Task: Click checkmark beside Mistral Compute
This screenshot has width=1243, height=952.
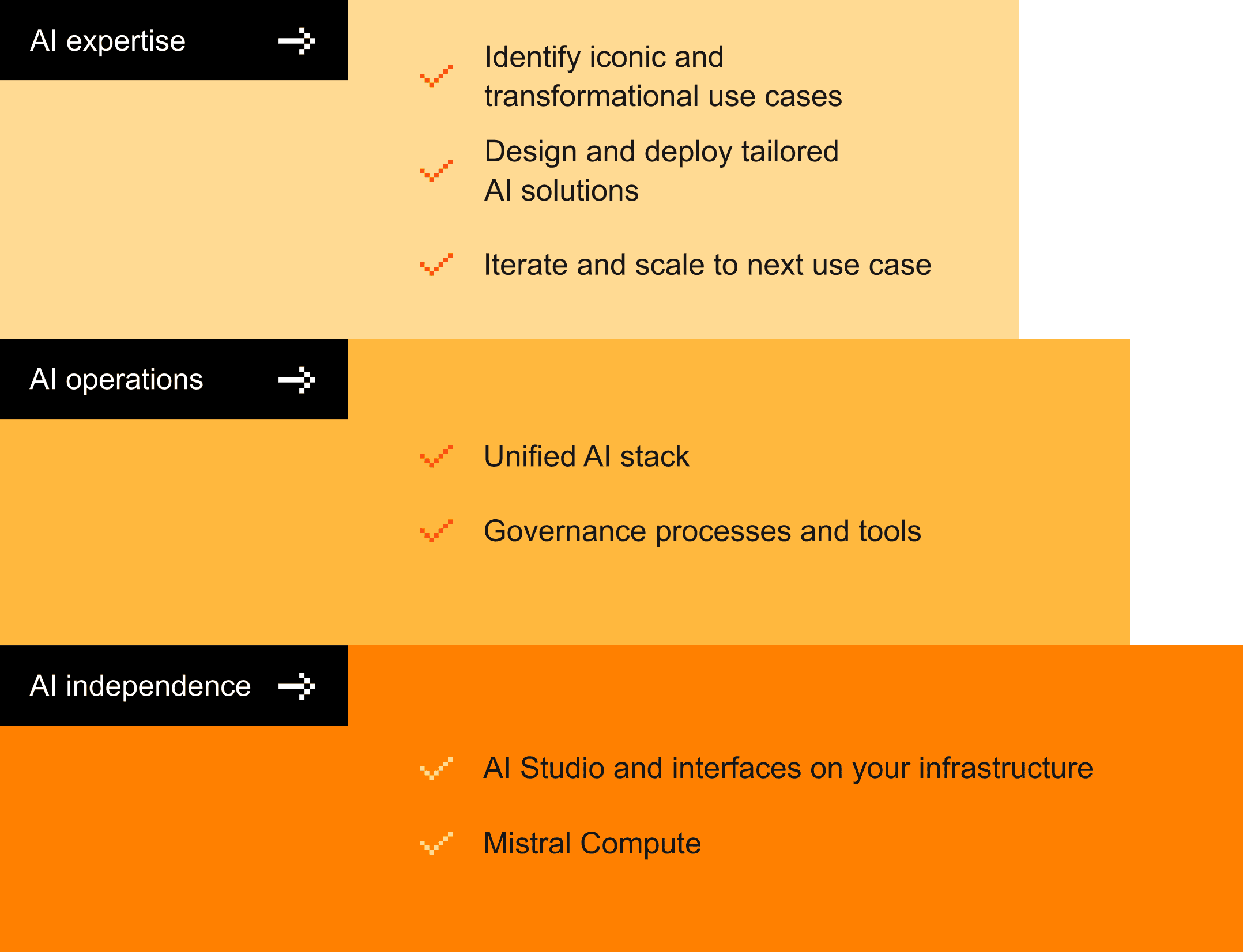Action: (x=436, y=843)
